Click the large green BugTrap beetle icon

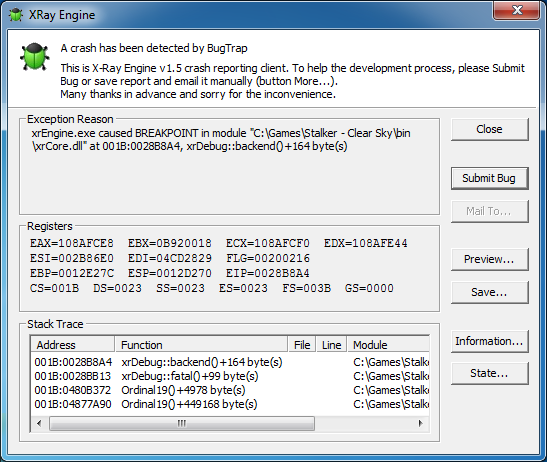click(34, 57)
